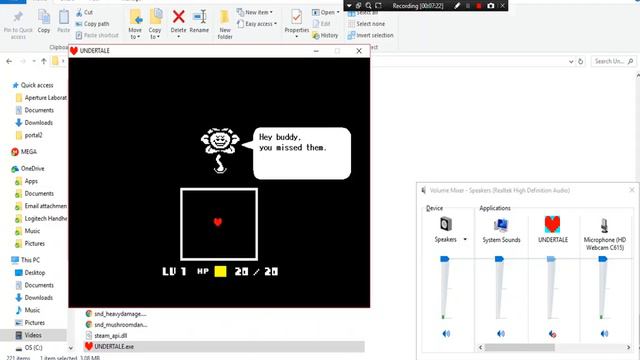This screenshot has width=640, height=360.
Task: Click the Edit ribbon command
Action: pos(321,24)
